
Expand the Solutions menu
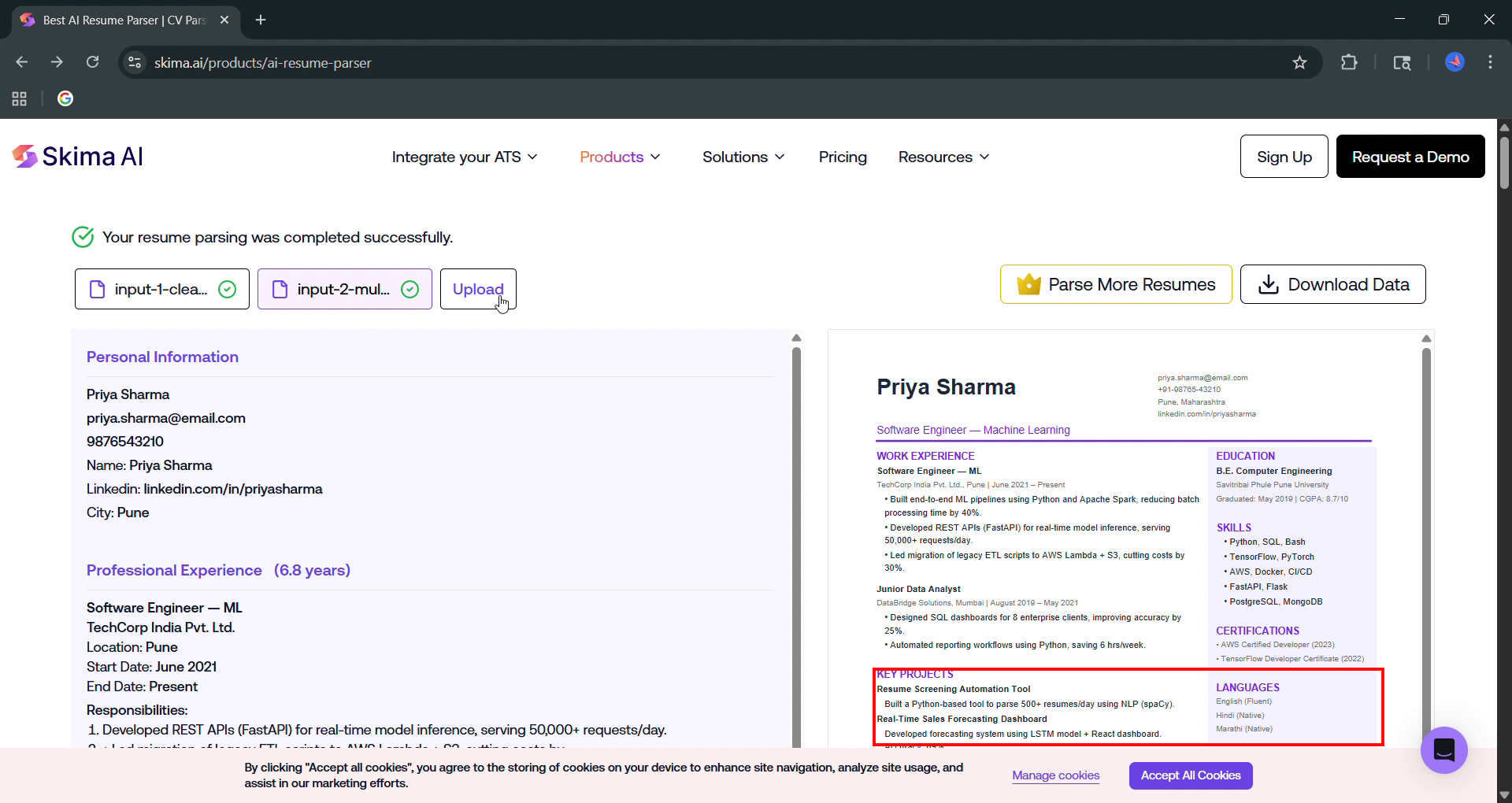[x=743, y=157]
